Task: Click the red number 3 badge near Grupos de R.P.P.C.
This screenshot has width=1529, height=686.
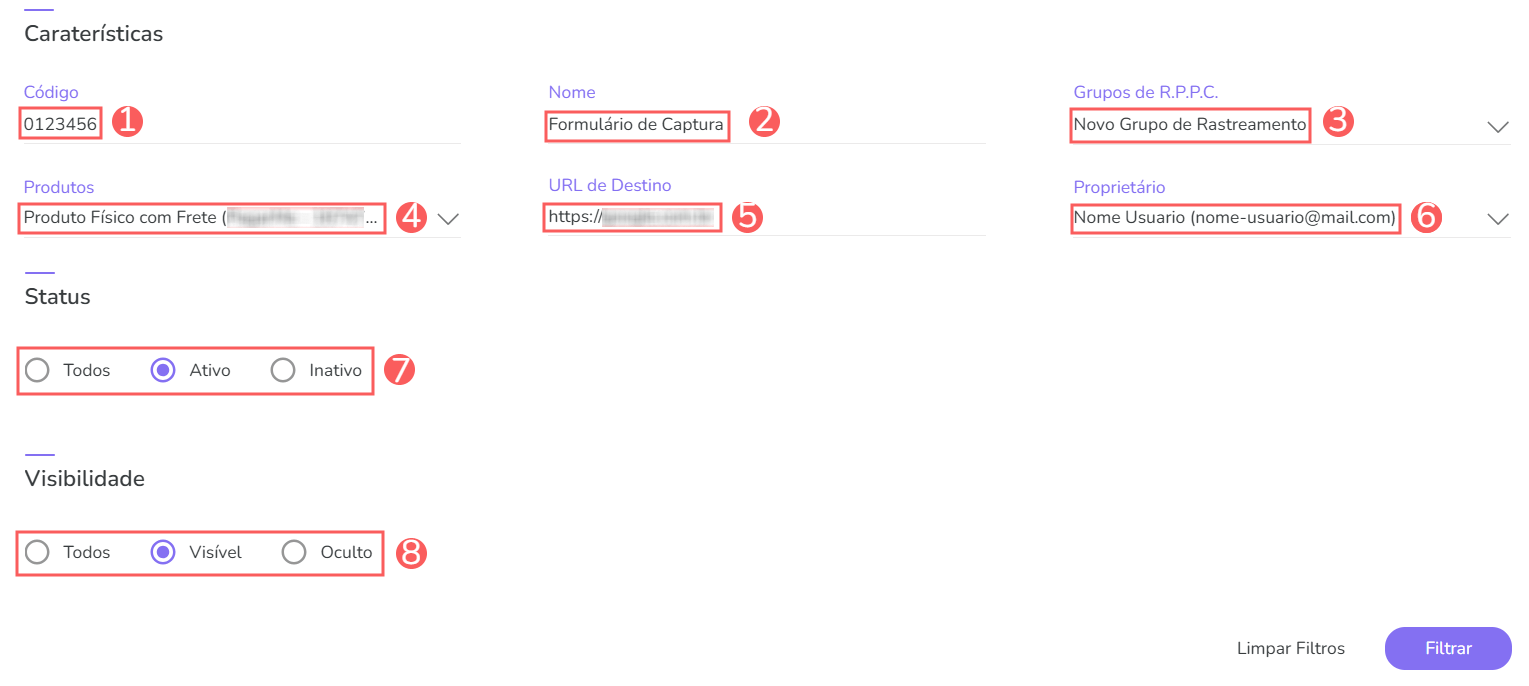Action: (x=1338, y=122)
